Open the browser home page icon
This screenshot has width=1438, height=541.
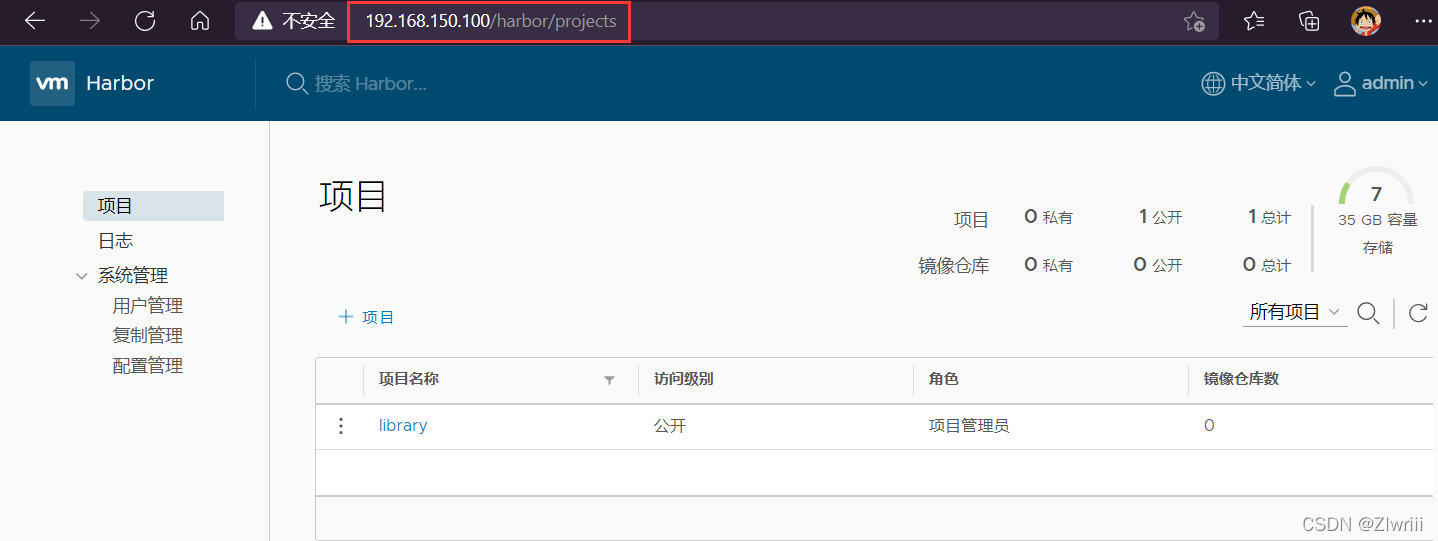(x=200, y=21)
